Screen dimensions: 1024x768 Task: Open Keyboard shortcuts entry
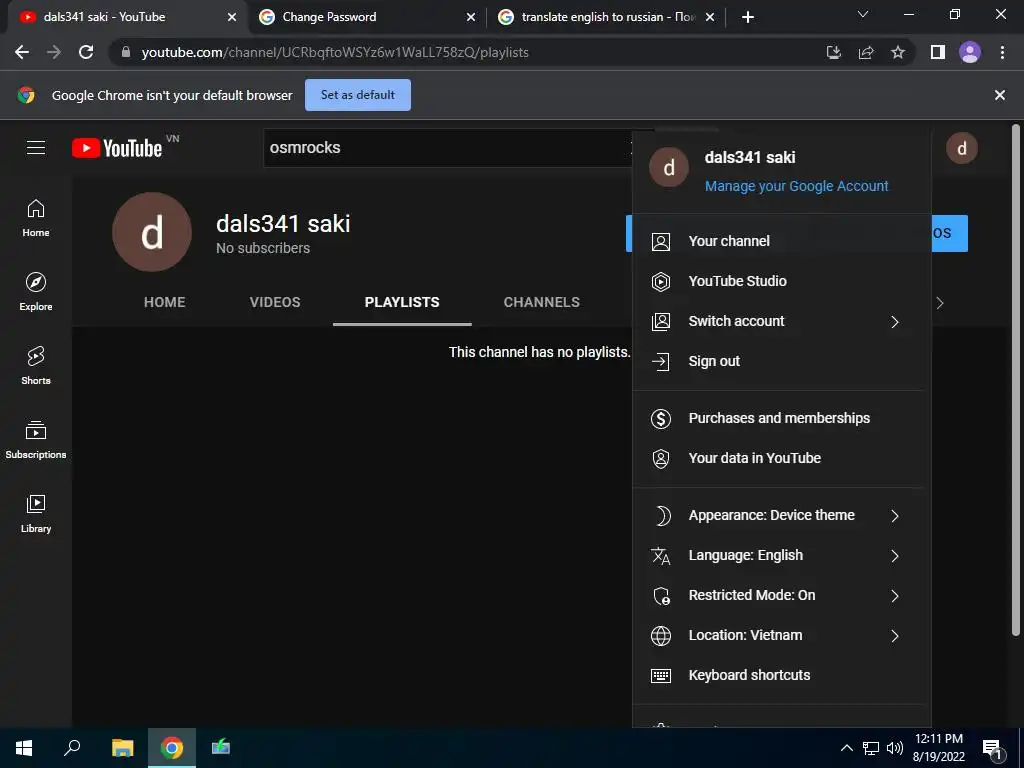[x=782, y=675]
